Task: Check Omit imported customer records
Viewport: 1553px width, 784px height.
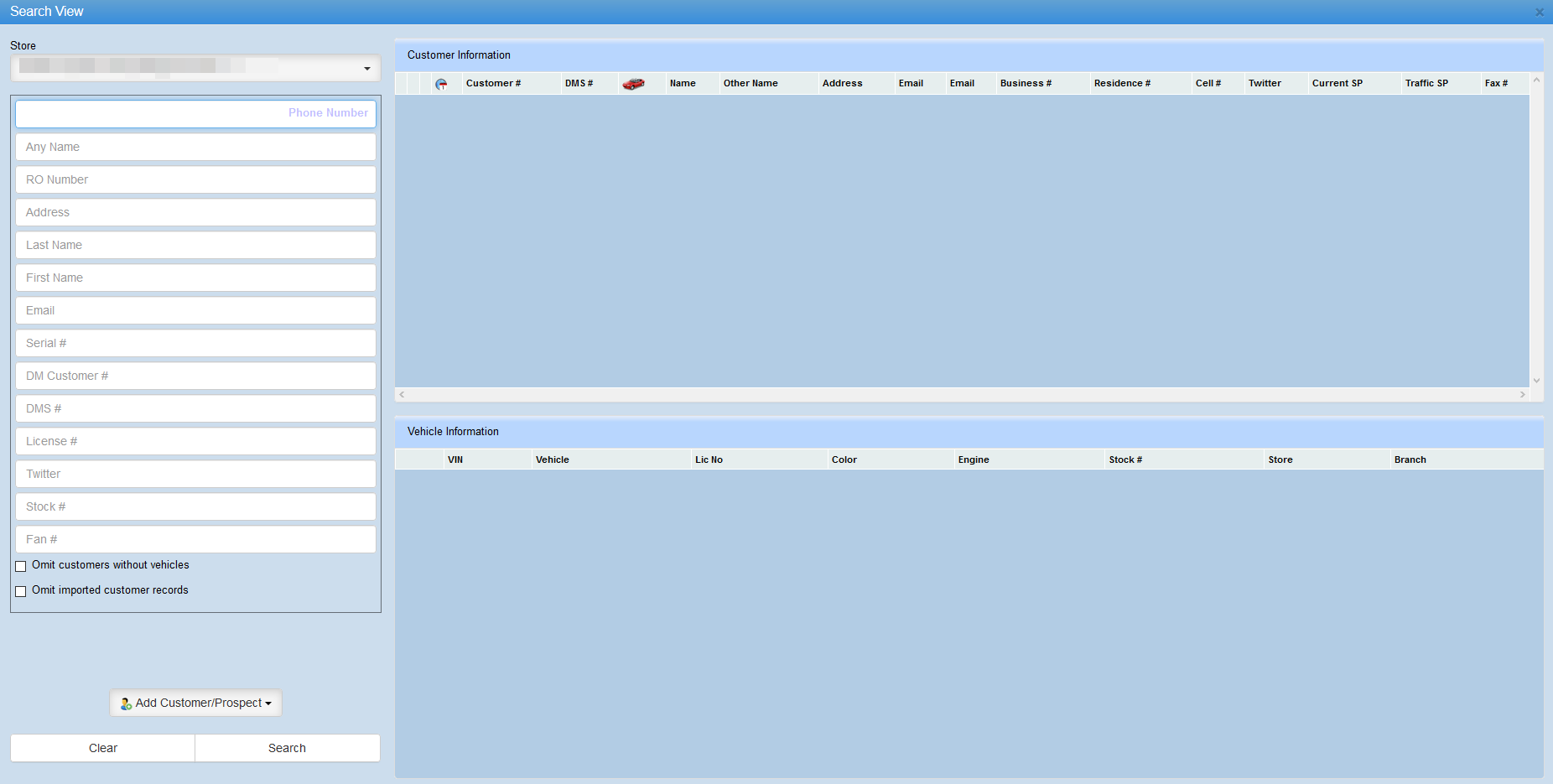Action: click(x=21, y=591)
